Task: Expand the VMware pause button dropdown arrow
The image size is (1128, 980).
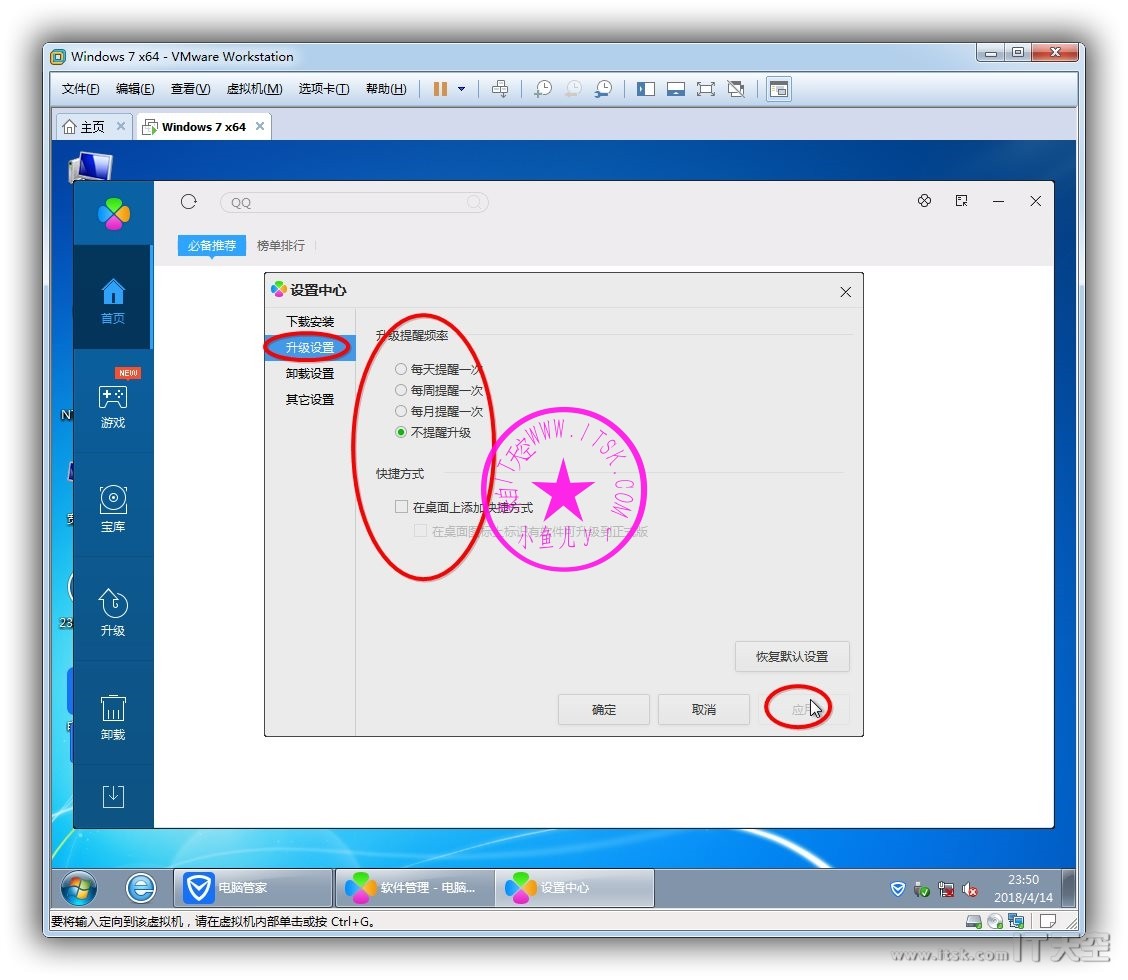Action: pos(461,89)
